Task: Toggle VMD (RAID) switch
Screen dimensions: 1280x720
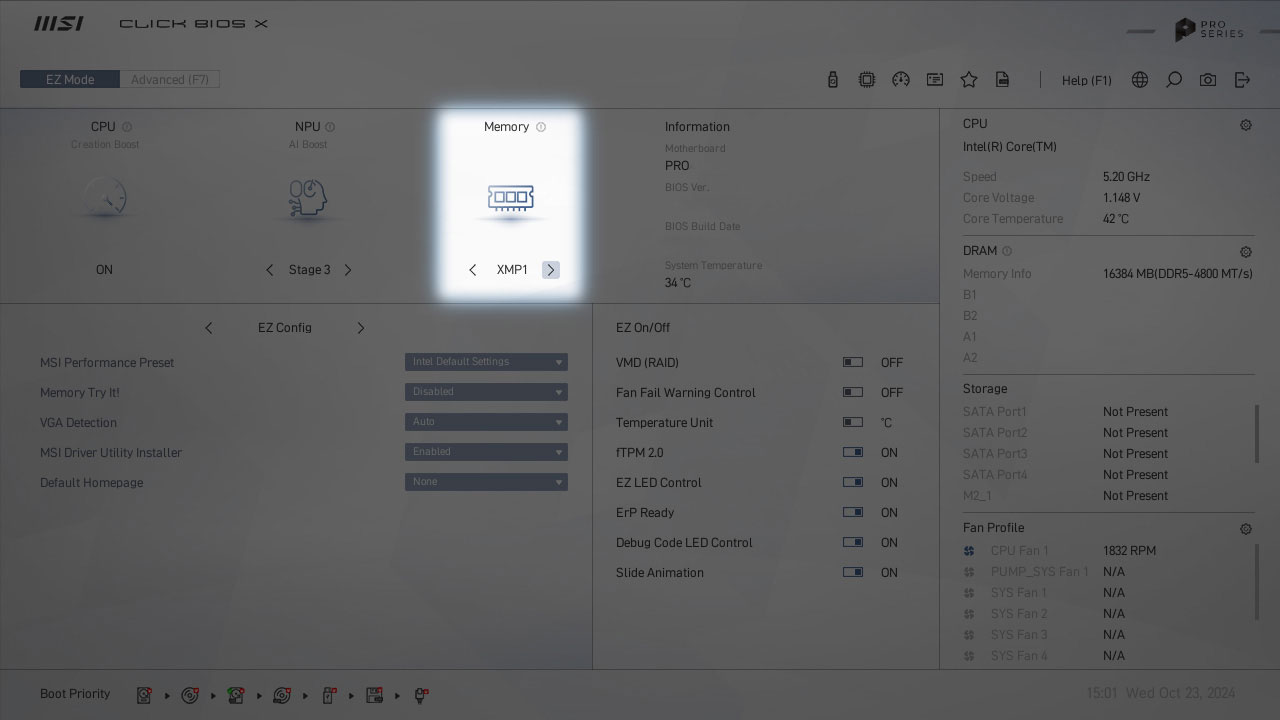Action: [852, 363]
